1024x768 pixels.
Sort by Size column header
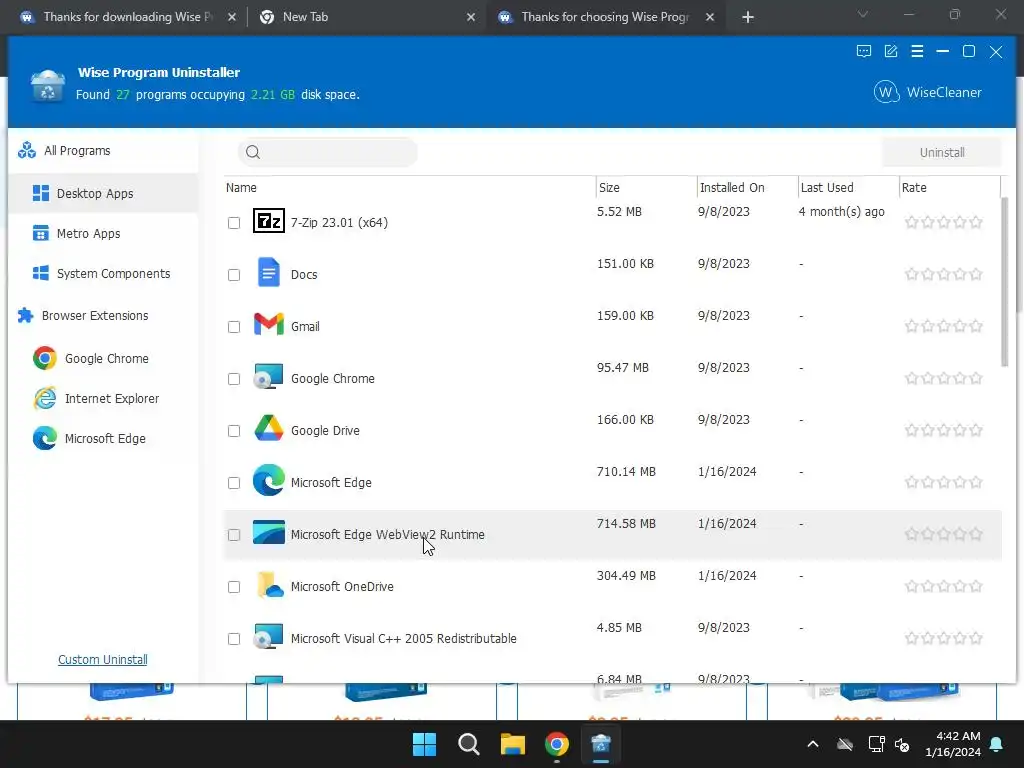pyautogui.click(x=646, y=187)
